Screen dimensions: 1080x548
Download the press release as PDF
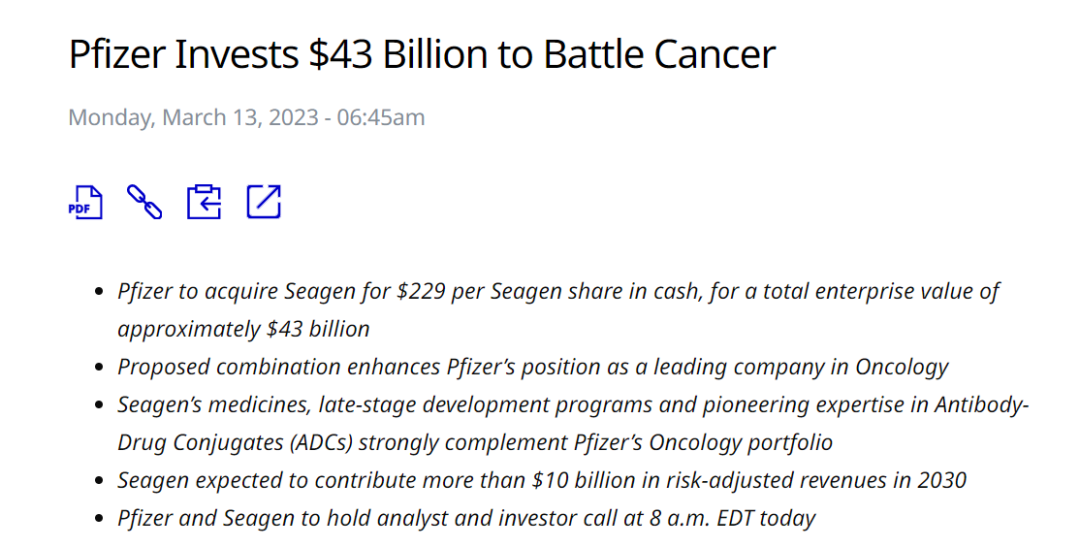[85, 202]
